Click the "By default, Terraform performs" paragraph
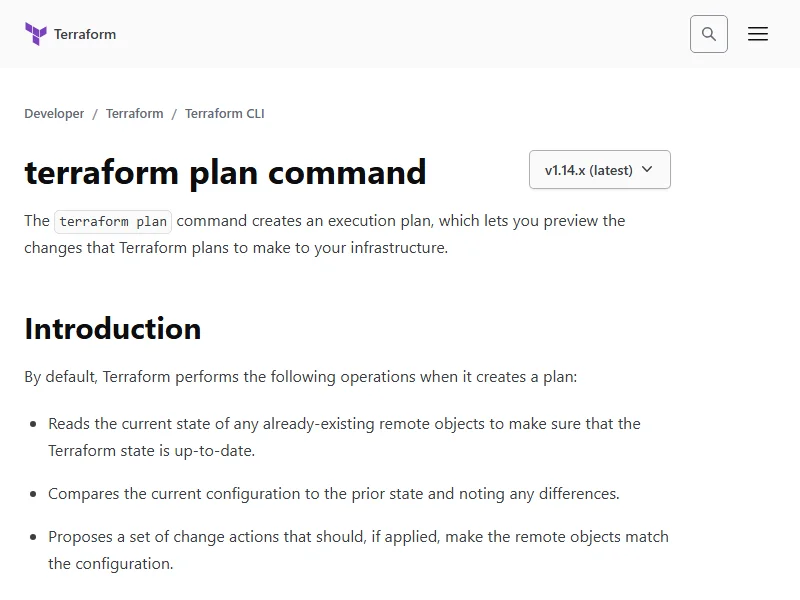Image resolution: width=800 pixels, height=600 pixels. (300, 377)
